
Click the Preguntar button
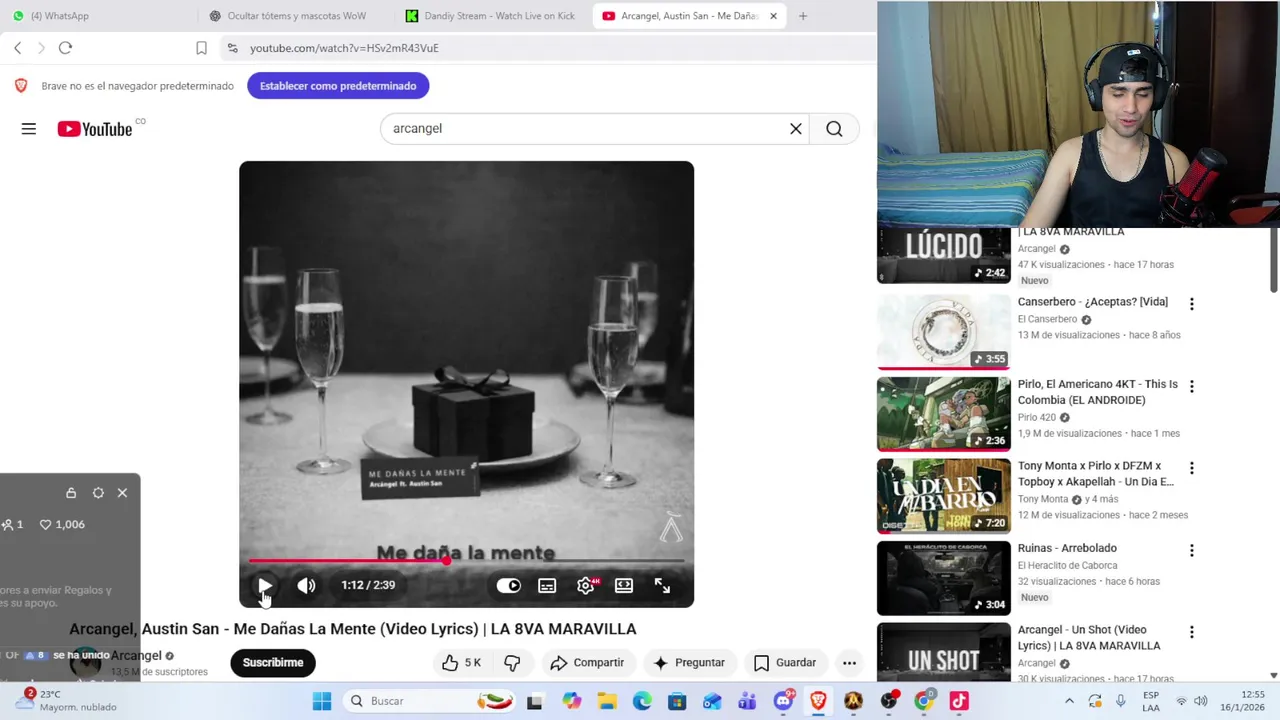click(x=689, y=662)
